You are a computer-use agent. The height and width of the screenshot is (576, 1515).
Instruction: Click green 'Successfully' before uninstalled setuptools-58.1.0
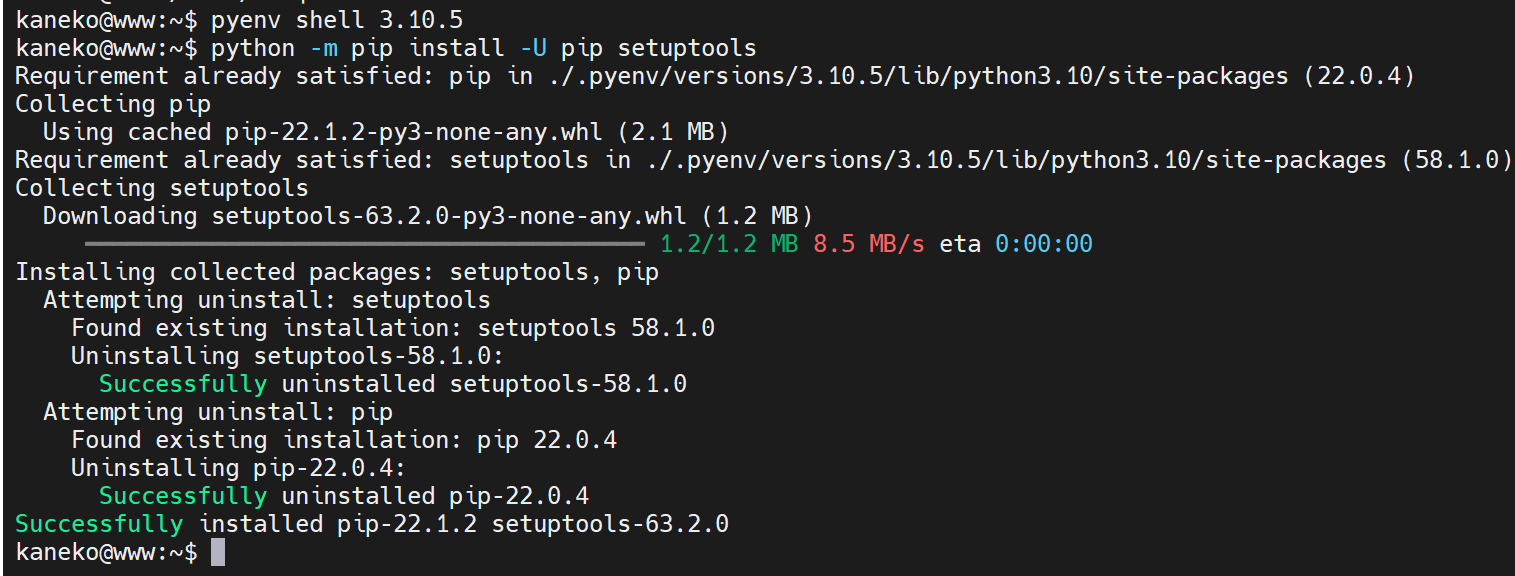183,384
